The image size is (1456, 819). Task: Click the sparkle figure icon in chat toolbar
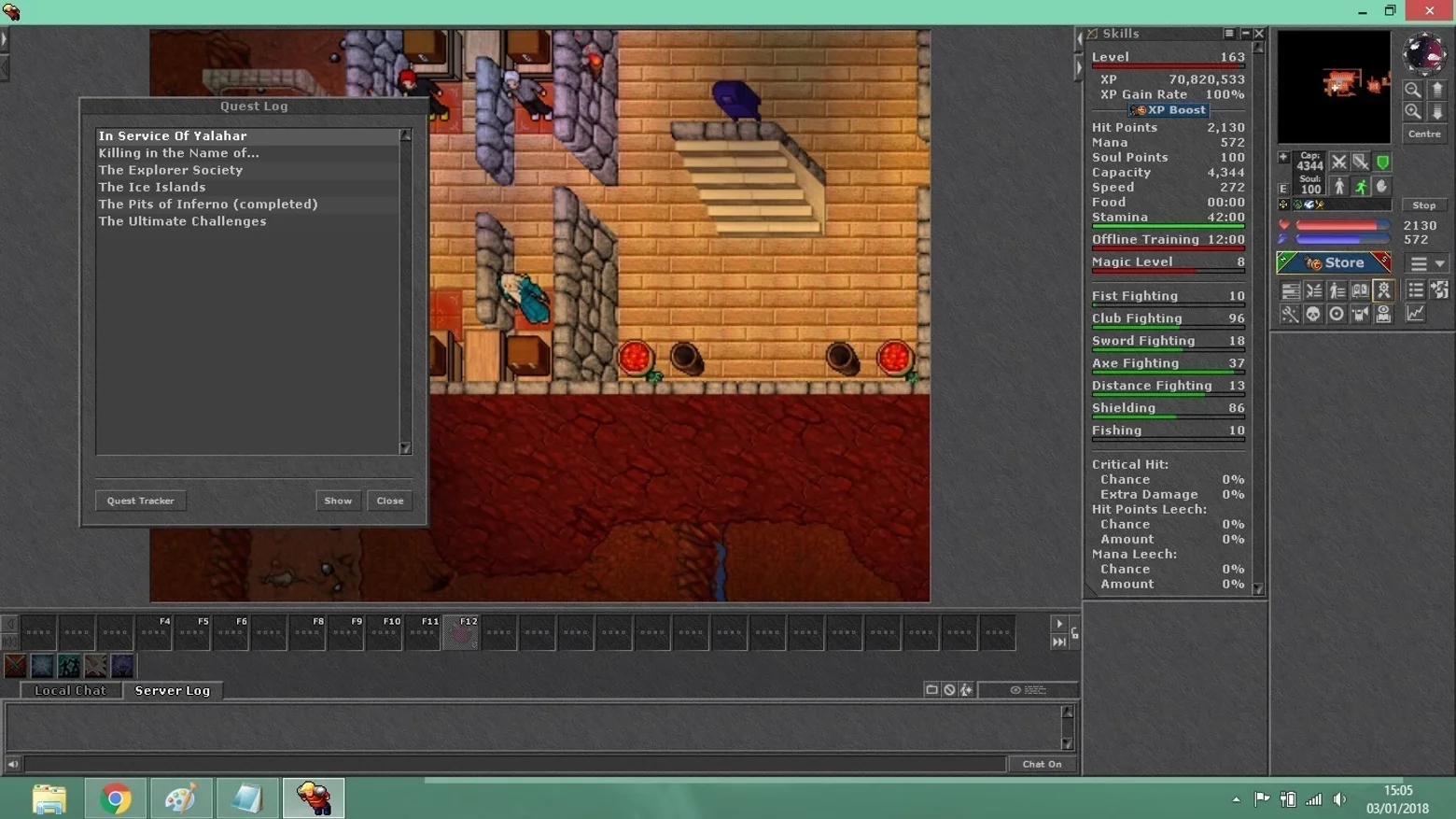[967, 689]
